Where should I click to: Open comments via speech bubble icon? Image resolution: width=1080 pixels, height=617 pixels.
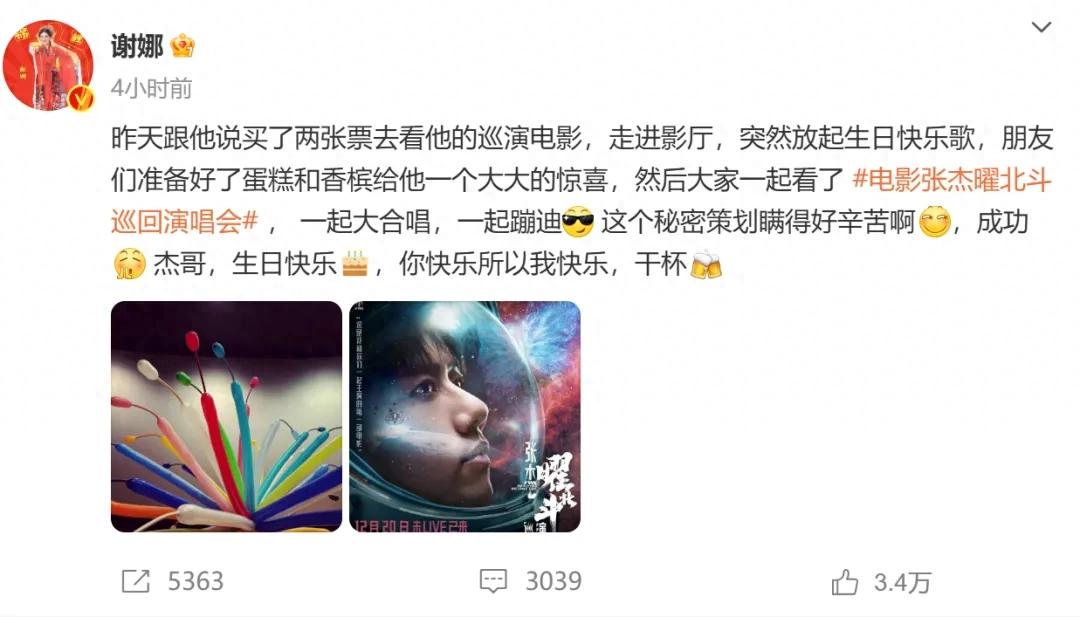[493, 581]
